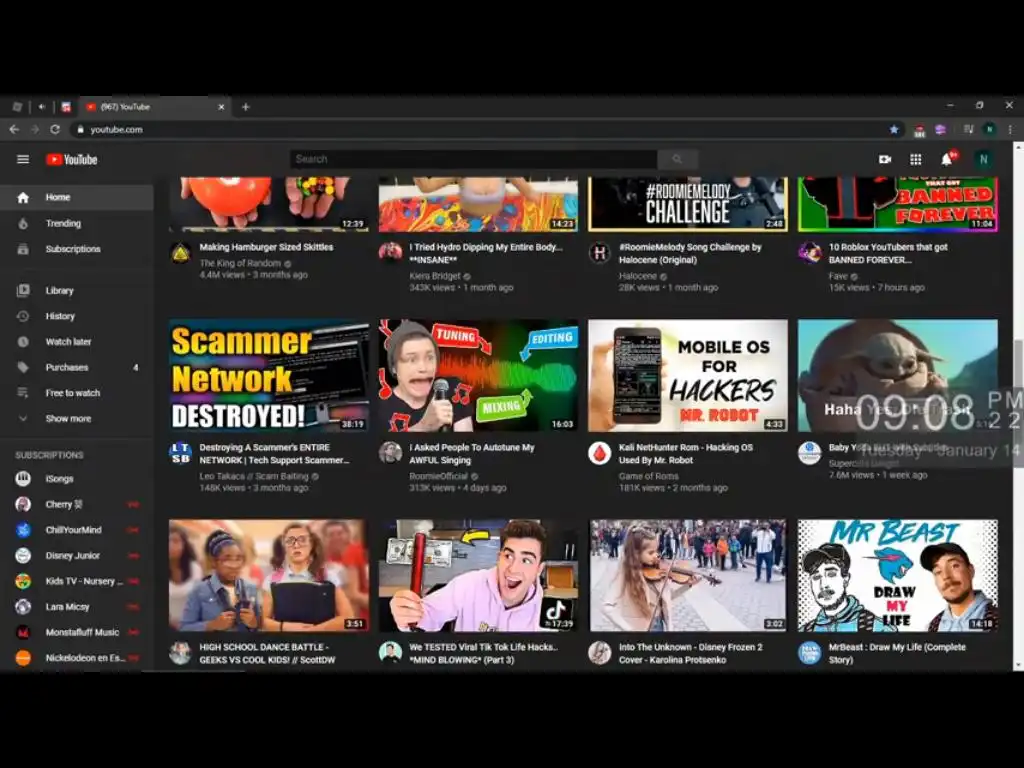1024x768 pixels.
Task: Open Purchases in sidebar
Action: click(76, 367)
